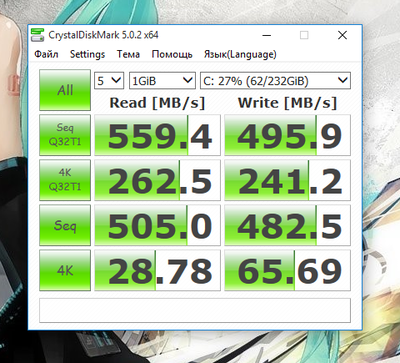This screenshot has width=400, height=363.
Task: Open the Язык(Language) menu
Action: click(240, 54)
